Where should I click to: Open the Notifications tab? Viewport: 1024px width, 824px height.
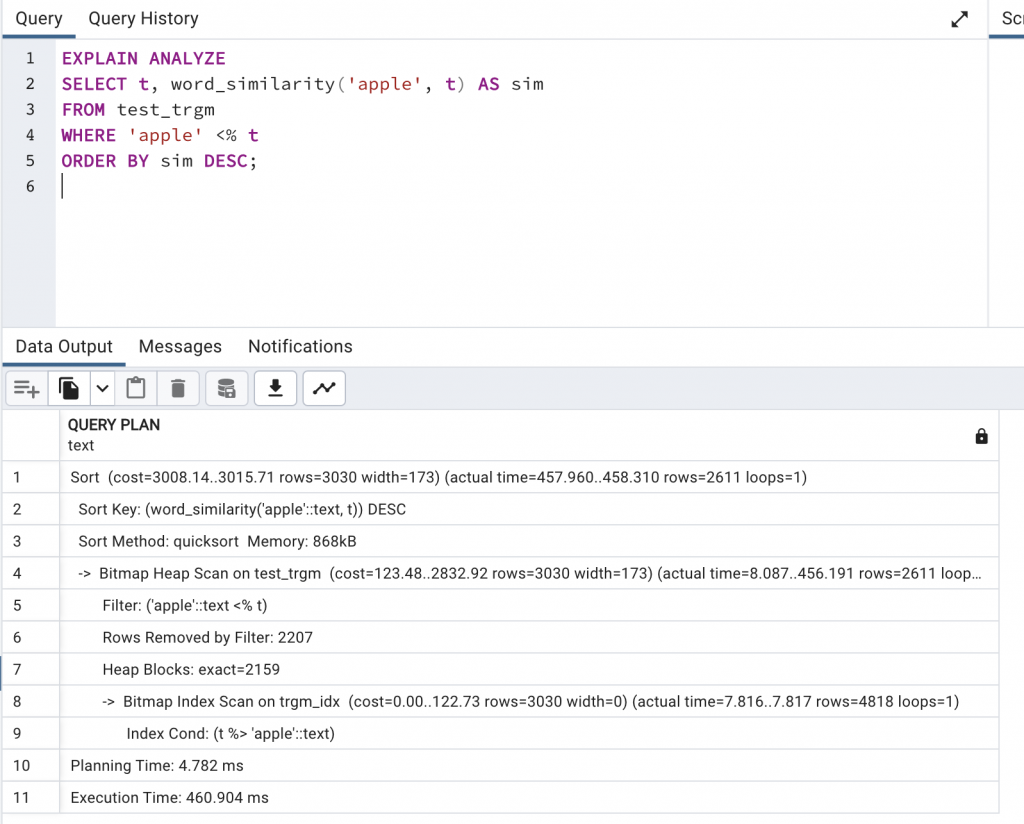click(300, 346)
